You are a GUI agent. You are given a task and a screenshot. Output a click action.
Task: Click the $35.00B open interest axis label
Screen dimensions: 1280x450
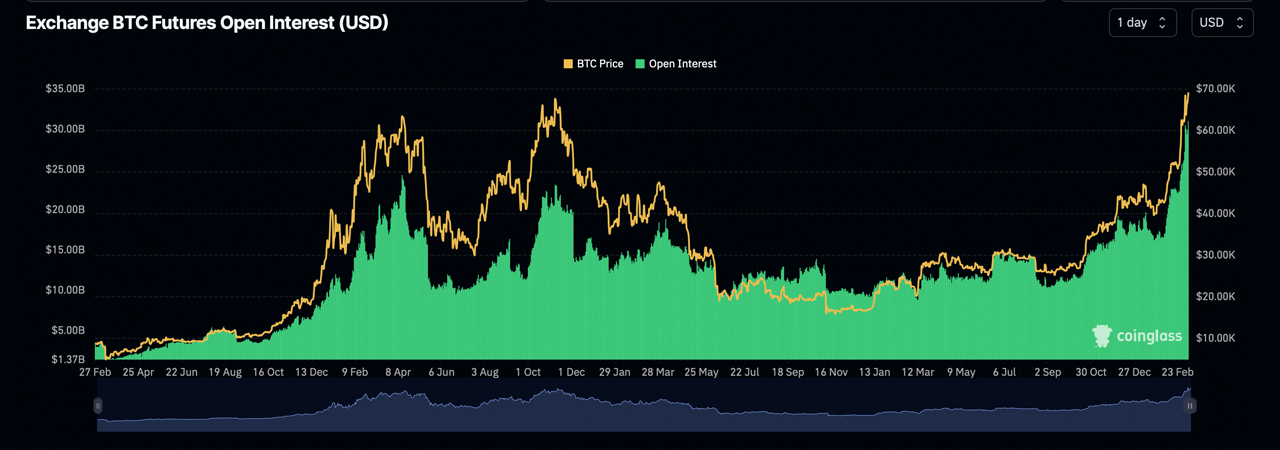coord(65,89)
